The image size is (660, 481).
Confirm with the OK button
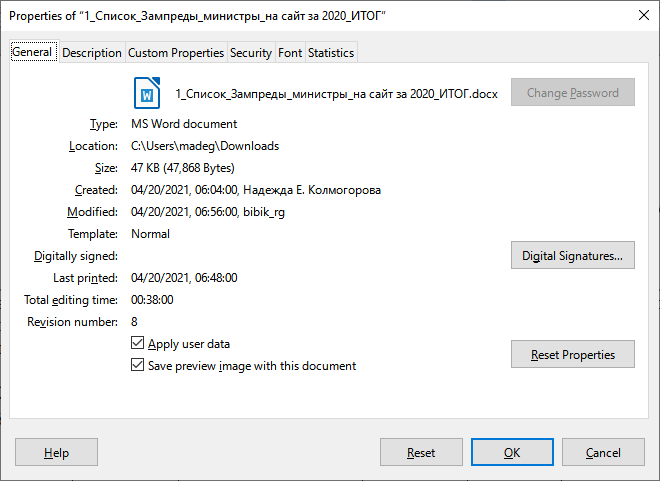[512, 452]
